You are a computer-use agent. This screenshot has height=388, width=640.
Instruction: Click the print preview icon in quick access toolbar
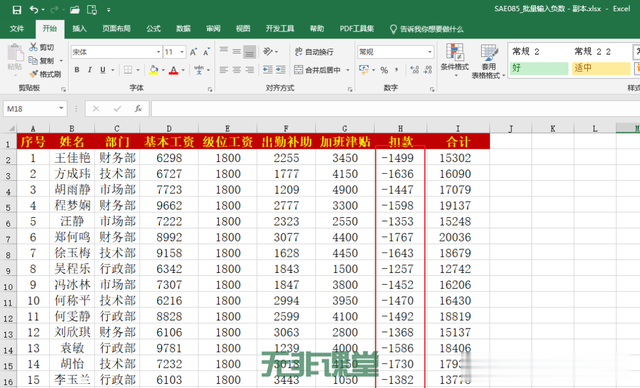pos(92,10)
